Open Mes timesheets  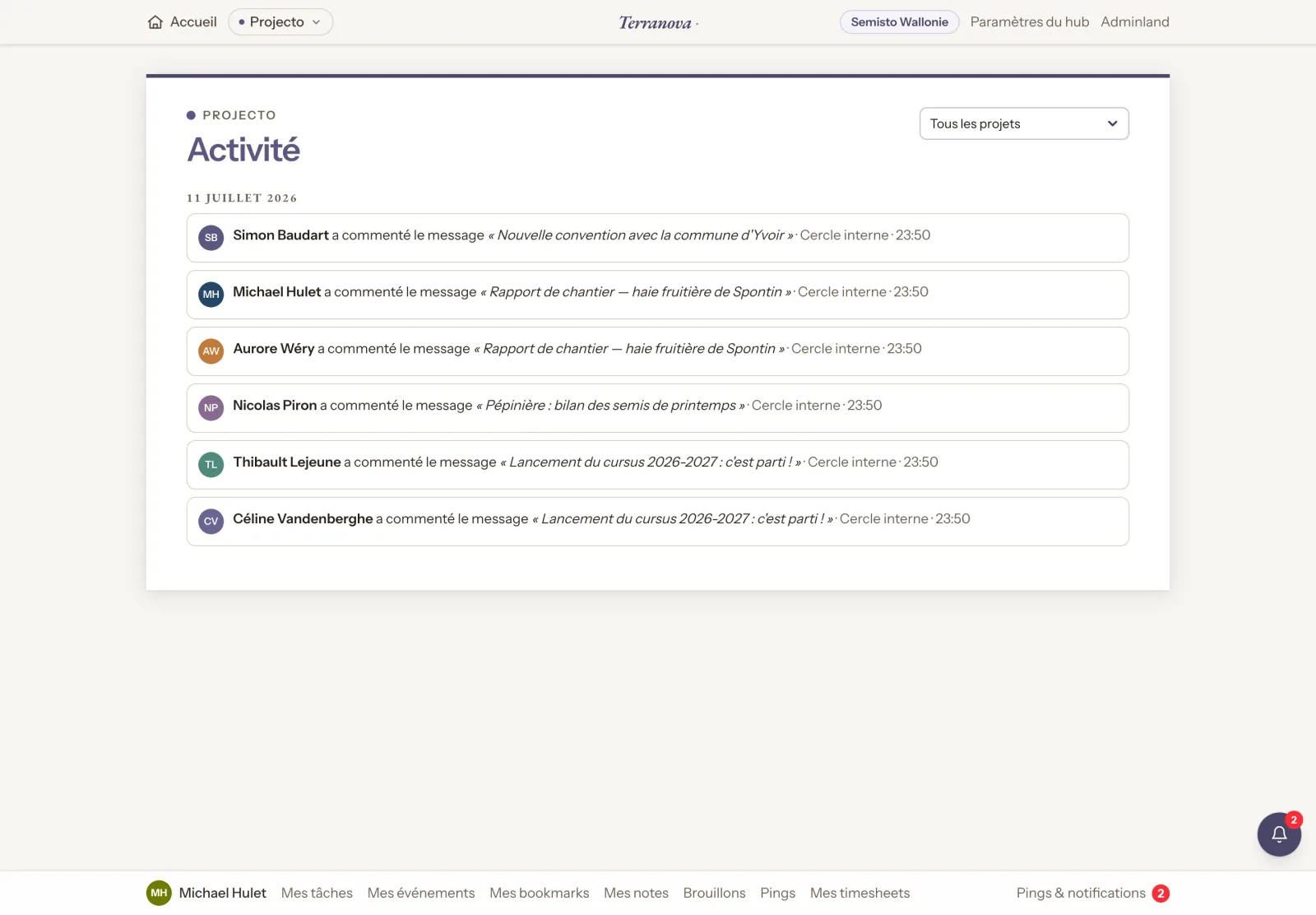coord(860,893)
